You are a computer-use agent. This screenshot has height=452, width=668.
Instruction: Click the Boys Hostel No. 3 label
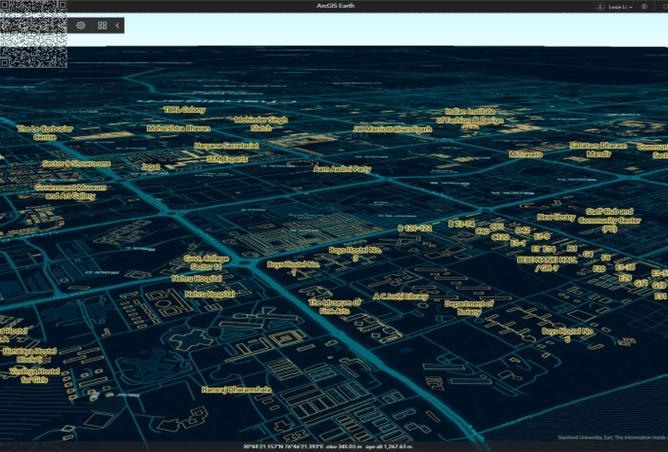[355, 254]
